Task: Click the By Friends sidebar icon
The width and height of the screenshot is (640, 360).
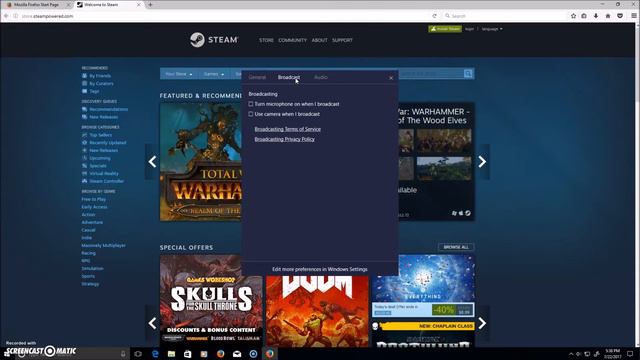Action: [x=84, y=76]
